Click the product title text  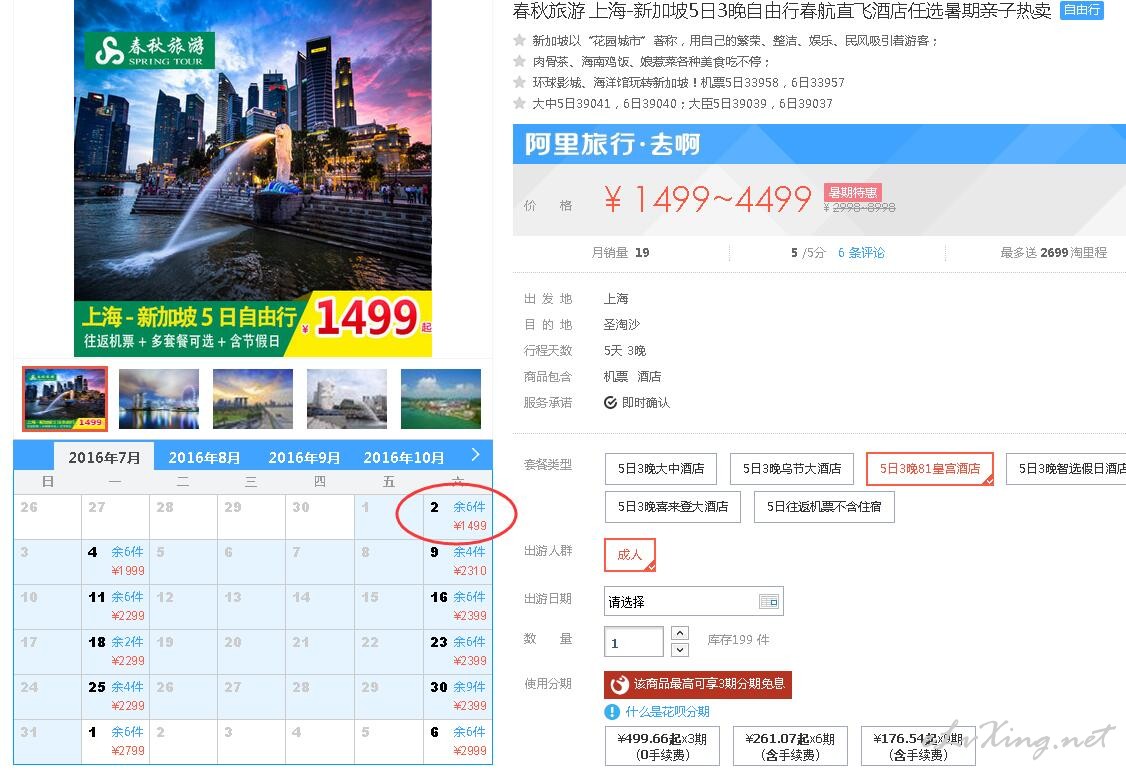pos(781,11)
